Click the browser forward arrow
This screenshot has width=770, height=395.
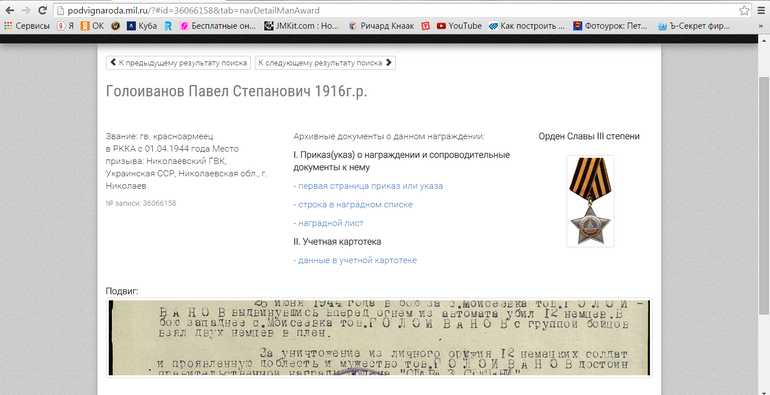[x=26, y=10]
